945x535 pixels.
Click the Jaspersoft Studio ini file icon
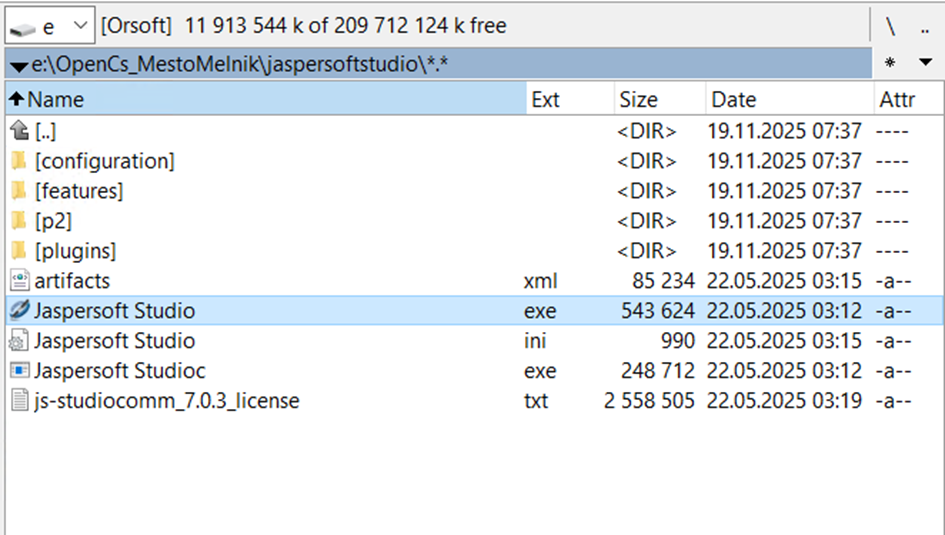point(19,341)
